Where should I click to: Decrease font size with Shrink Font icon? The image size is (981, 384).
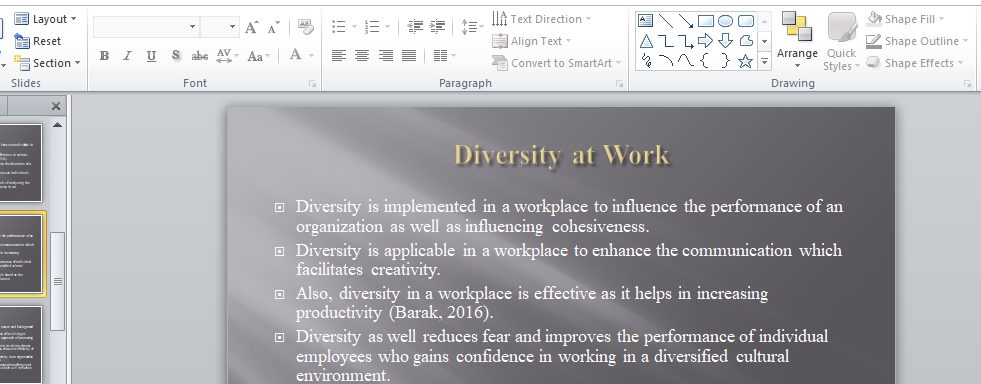[x=273, y=27]
